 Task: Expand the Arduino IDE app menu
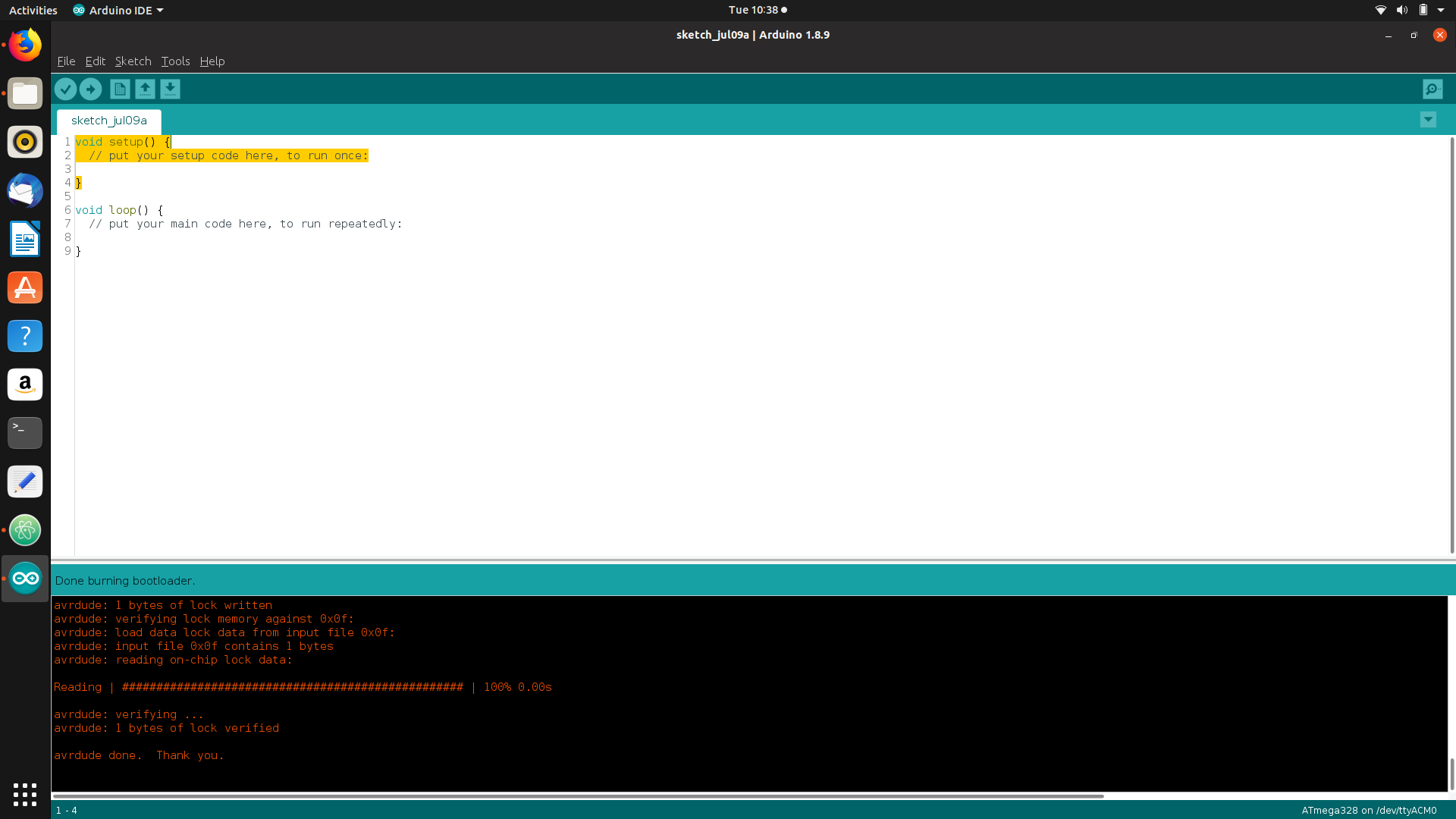click(118, 10)
